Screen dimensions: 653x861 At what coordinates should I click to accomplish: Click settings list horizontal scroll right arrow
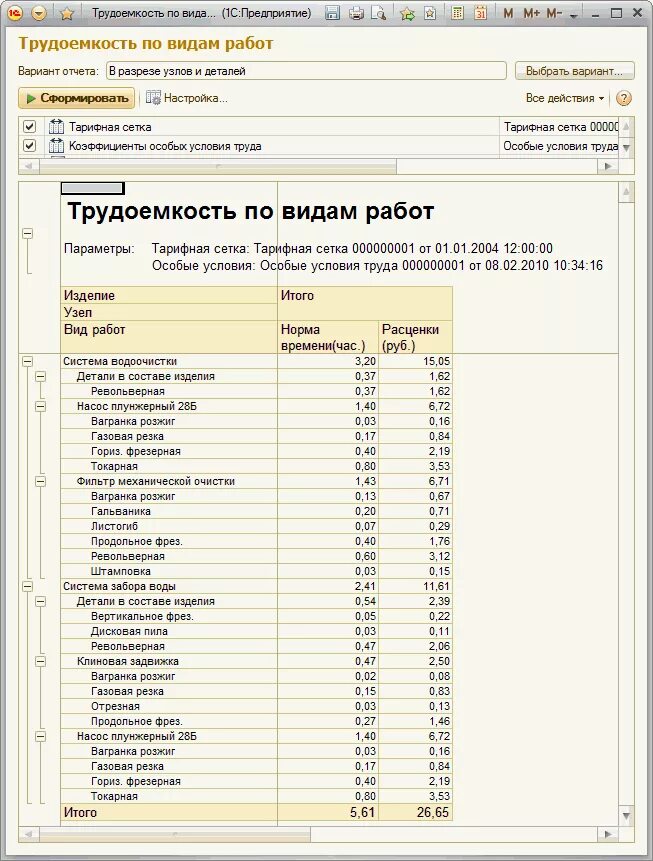coord(608,166)
